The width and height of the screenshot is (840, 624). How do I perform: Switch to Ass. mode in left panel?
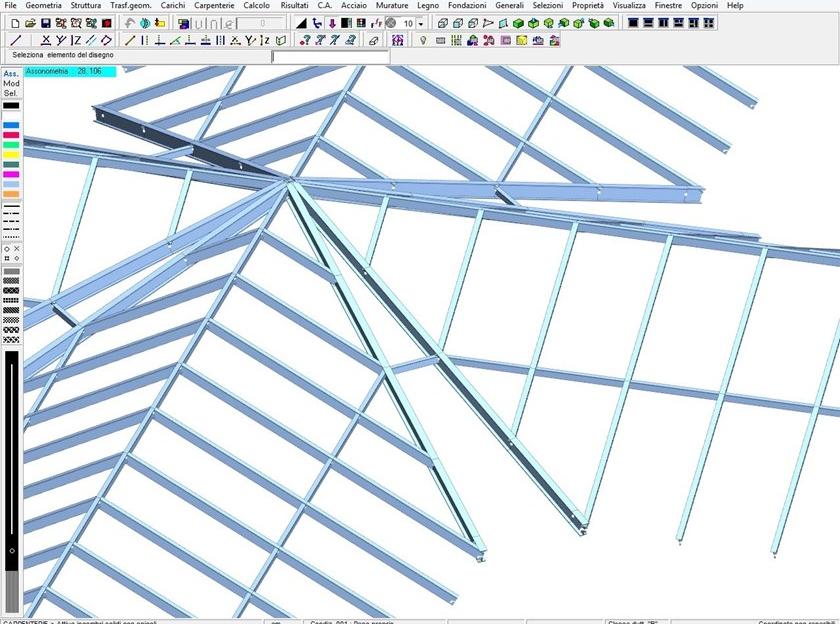(x=11, y=73)
